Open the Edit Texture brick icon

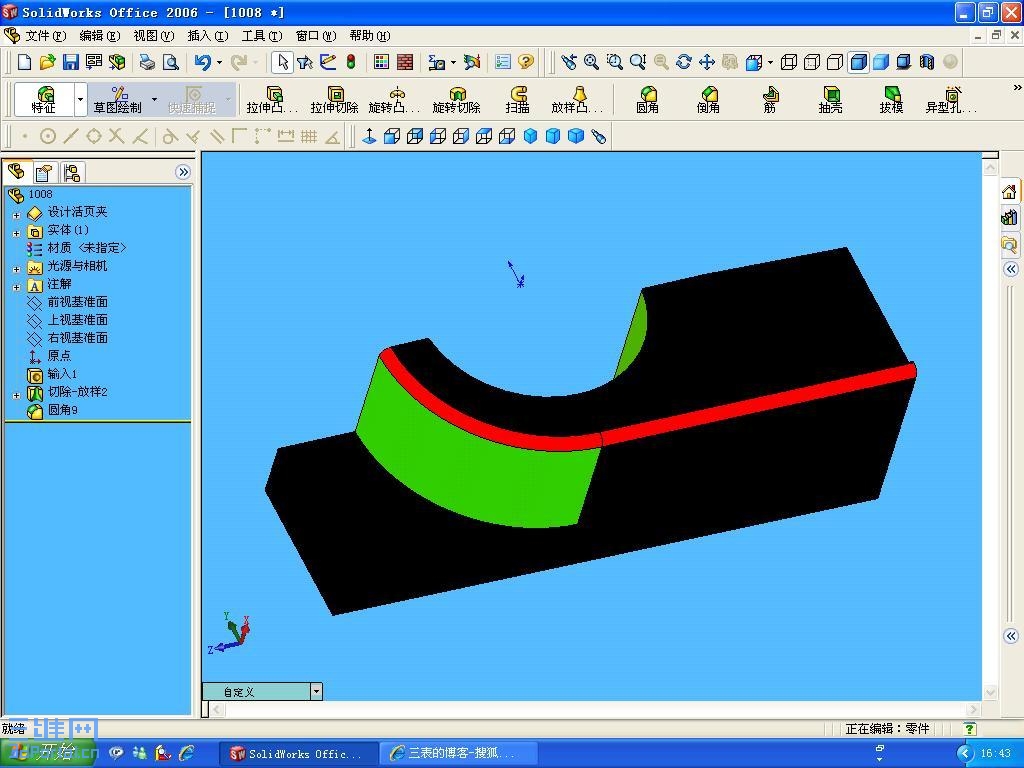coord(405,62)
